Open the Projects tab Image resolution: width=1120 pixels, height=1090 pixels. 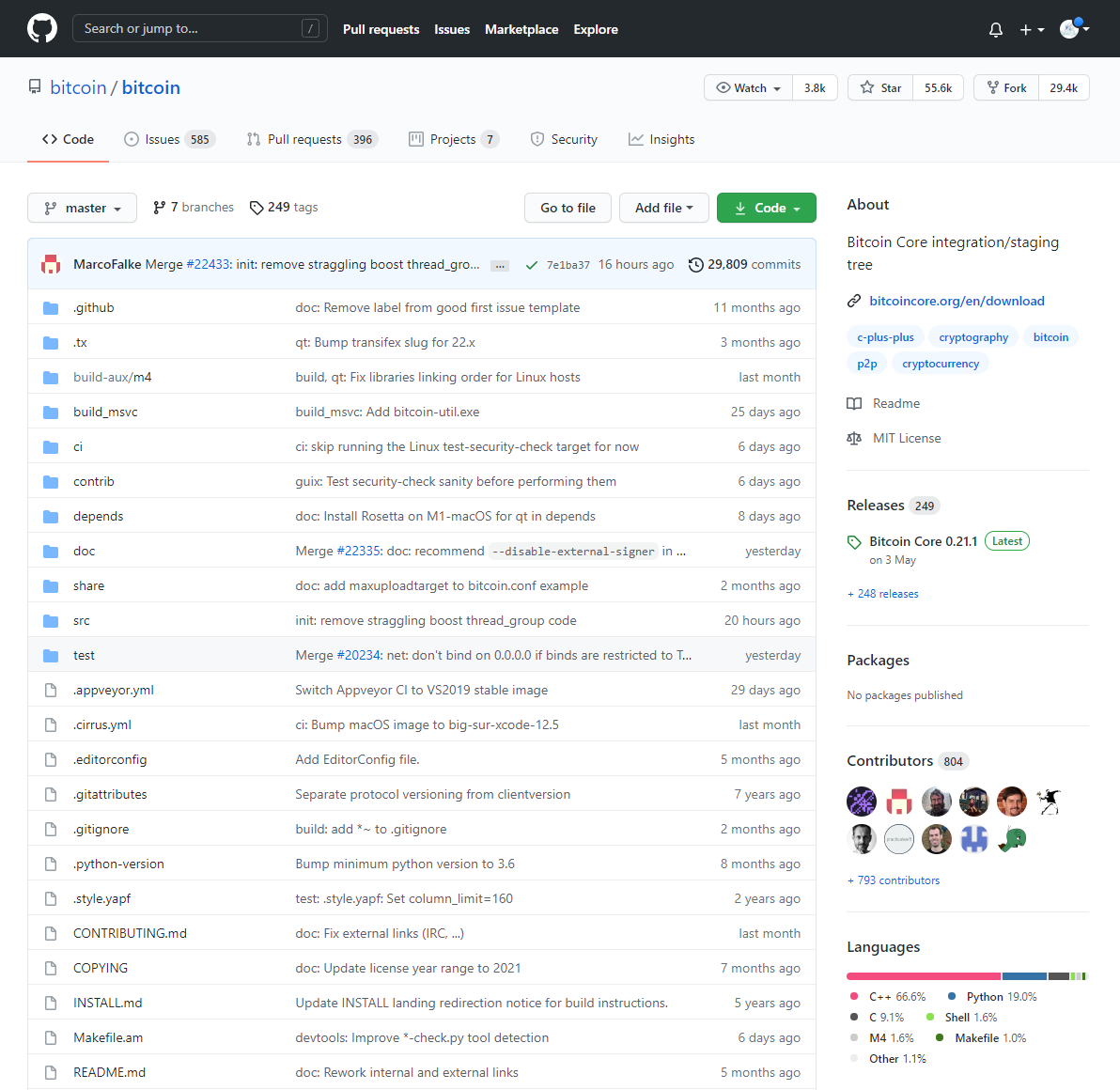click(454, 140)
